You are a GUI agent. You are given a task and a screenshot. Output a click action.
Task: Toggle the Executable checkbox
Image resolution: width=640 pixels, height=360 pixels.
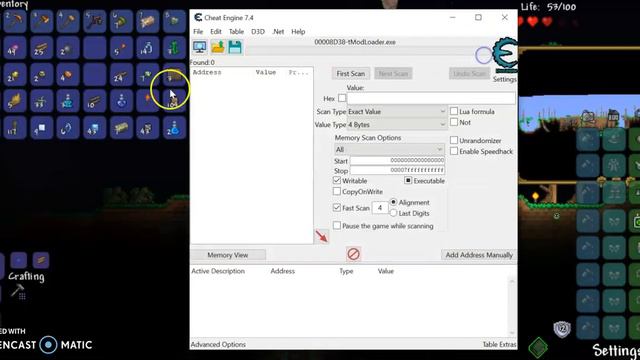pyautogui.click(x=408, y=180)
